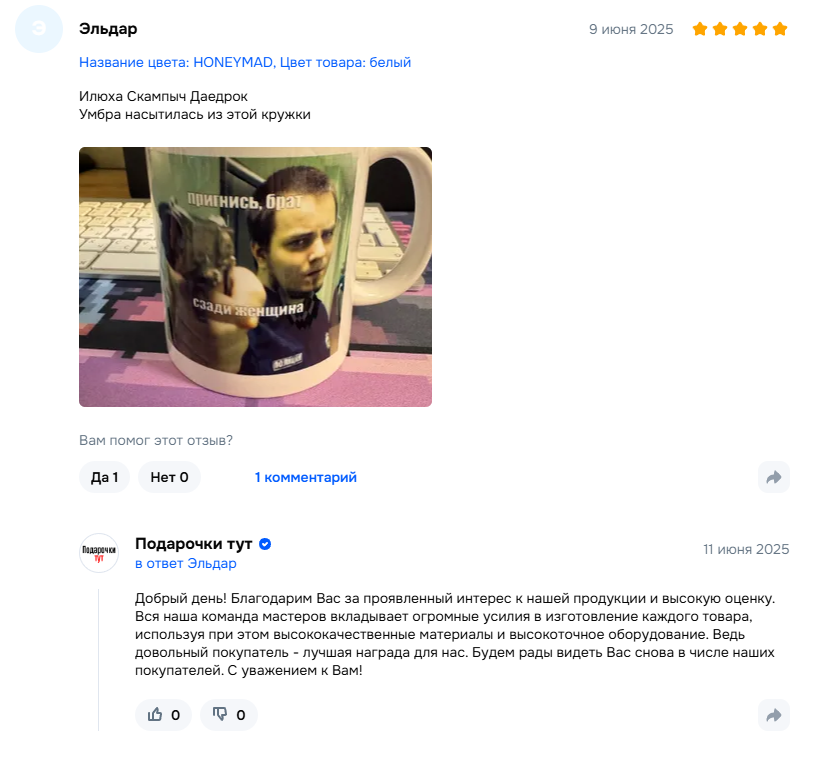Click the review date 9 июня 2025
The width and height of the screenshot is (834, 768).
[x=631, y=29]
